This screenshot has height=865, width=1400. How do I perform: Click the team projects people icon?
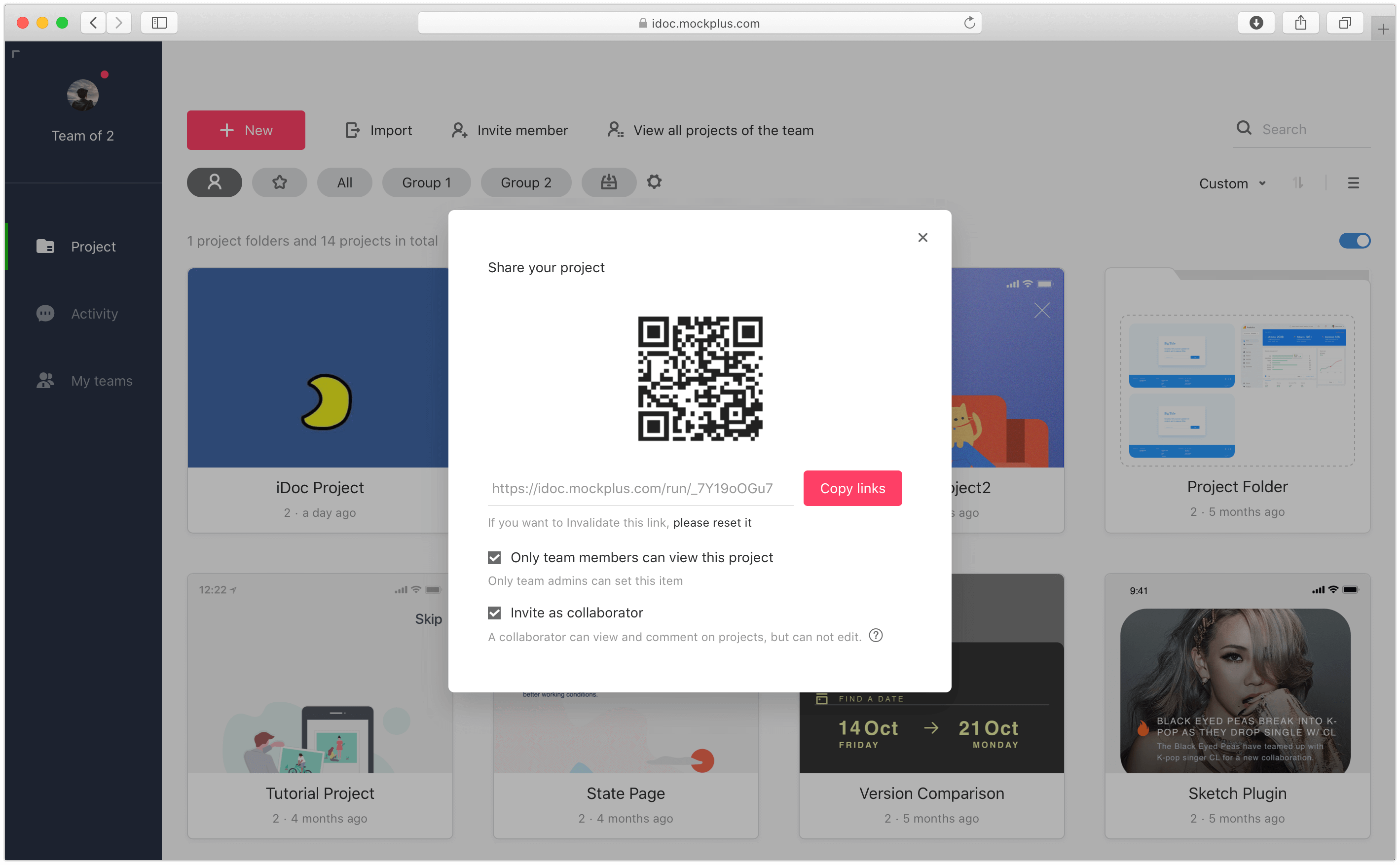pyautogui.click(x=615, y=129)
